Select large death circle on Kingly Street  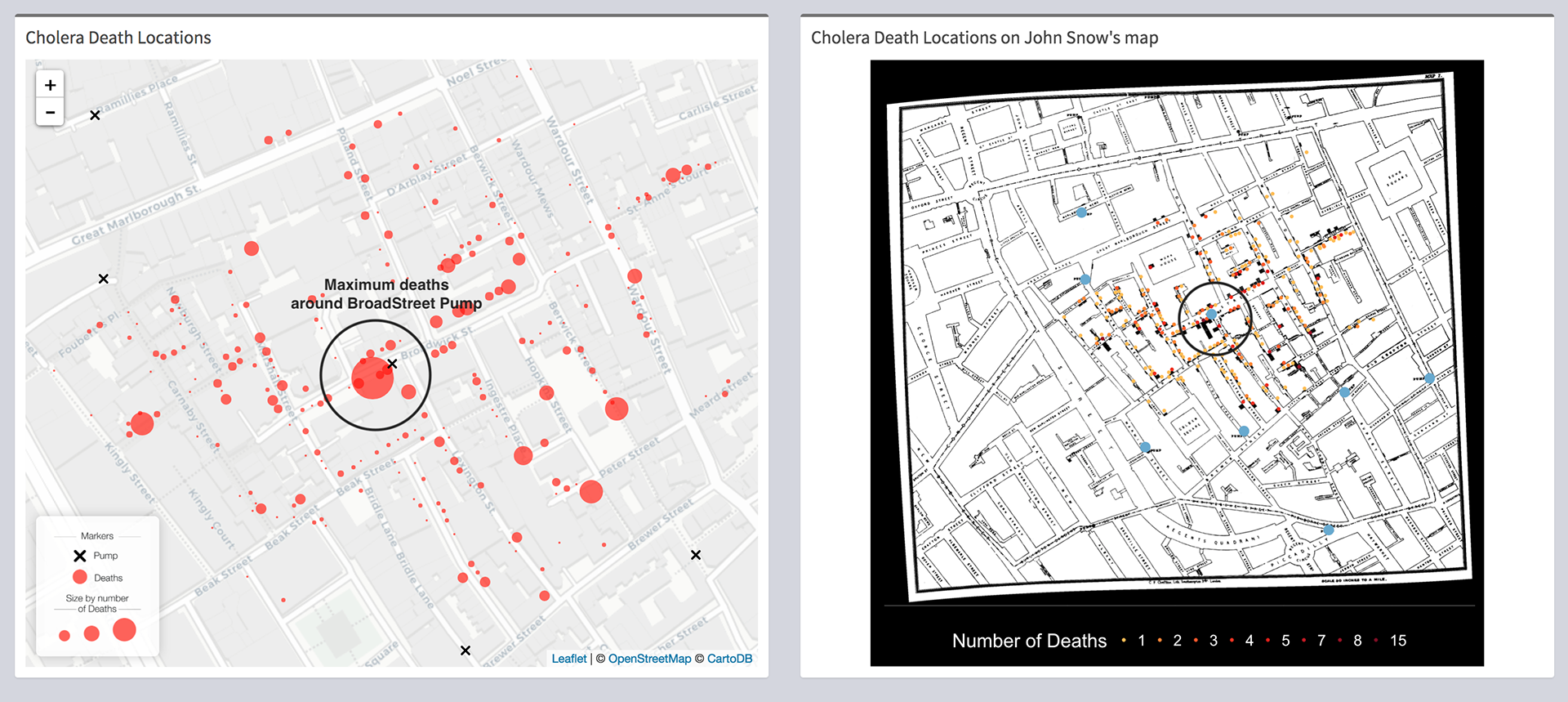[x=142, y=423]
